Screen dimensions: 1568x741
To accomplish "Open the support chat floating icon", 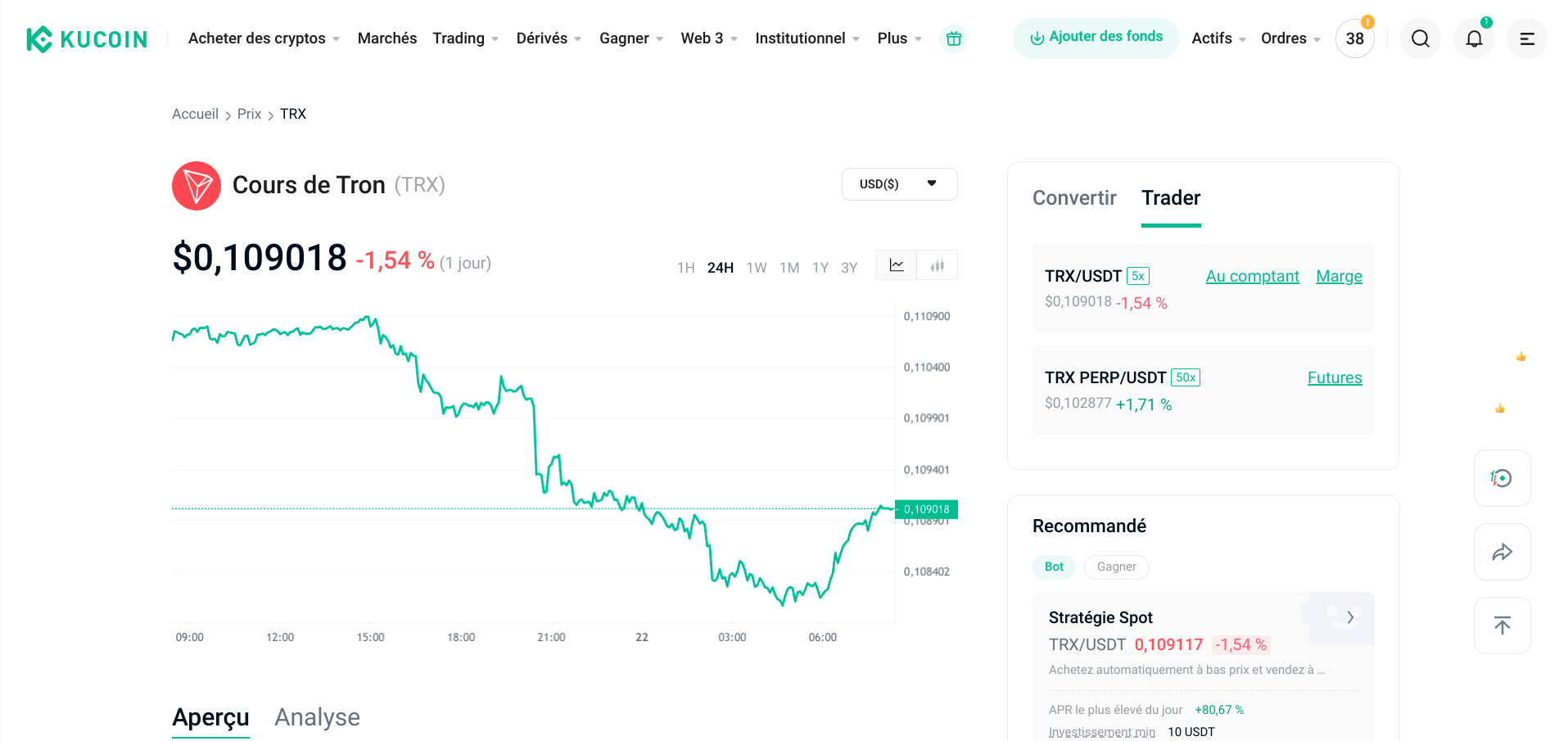I will pos(1502,478).
